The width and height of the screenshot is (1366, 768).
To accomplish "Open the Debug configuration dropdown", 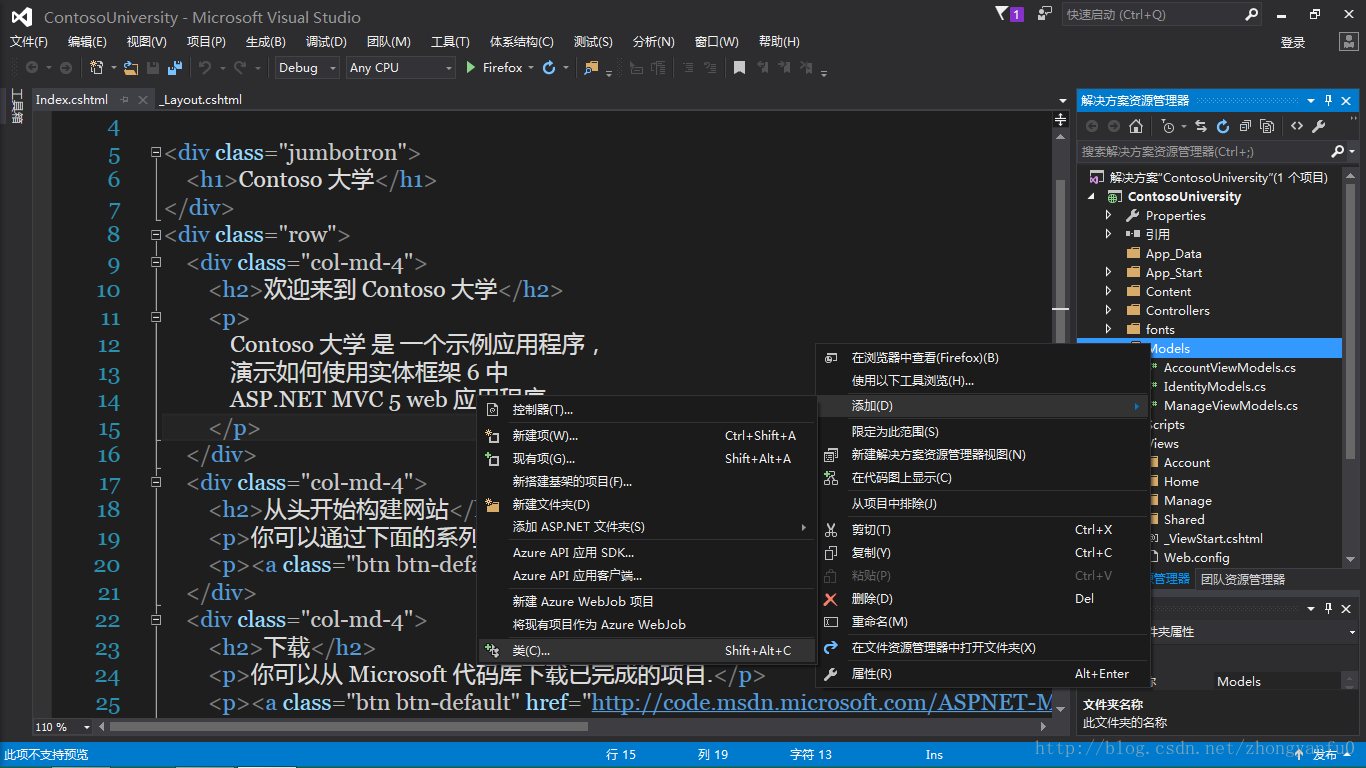I will pyautogui.click(x=309, y=68).
